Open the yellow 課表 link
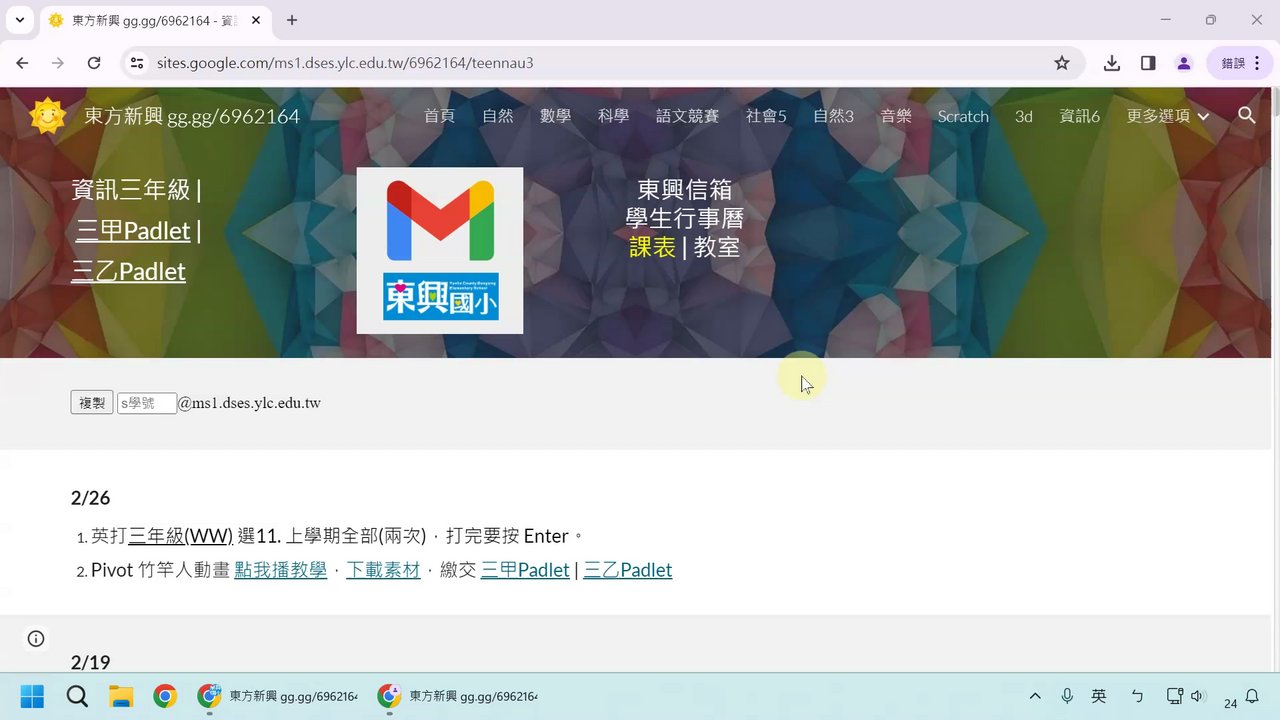The height and width of the screenshot is (720, 1280). 653,247
